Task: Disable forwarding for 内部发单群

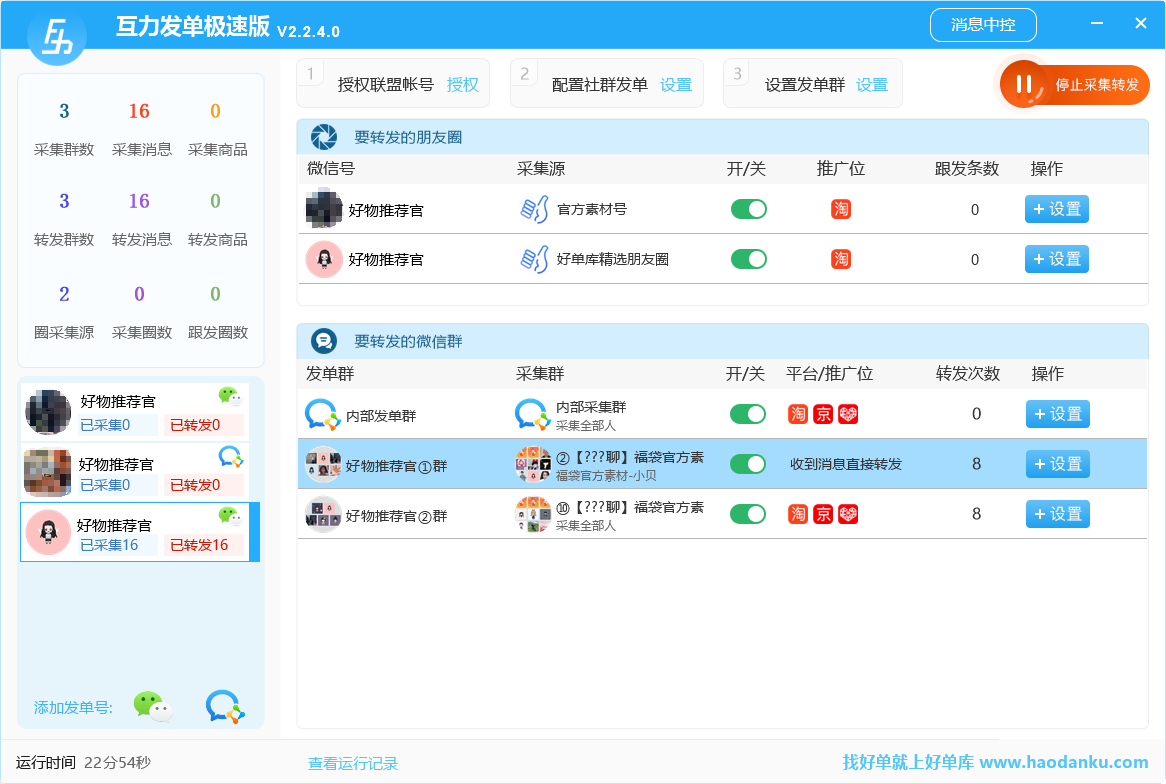Action: pos(747,414)
